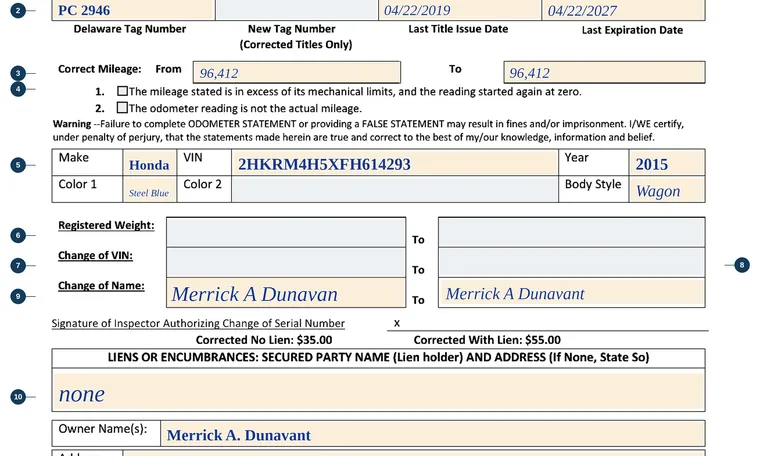Click the Correct Mileage From field

pyautogui.click(x=297, y=72)
